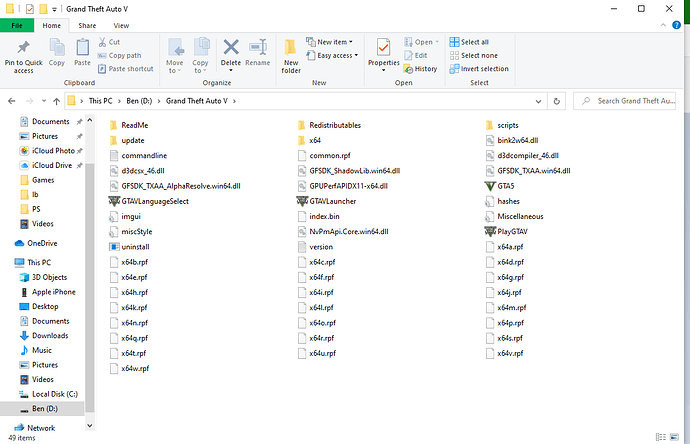
Task: Switch to Large icons view icon
Action: (674, 437)
